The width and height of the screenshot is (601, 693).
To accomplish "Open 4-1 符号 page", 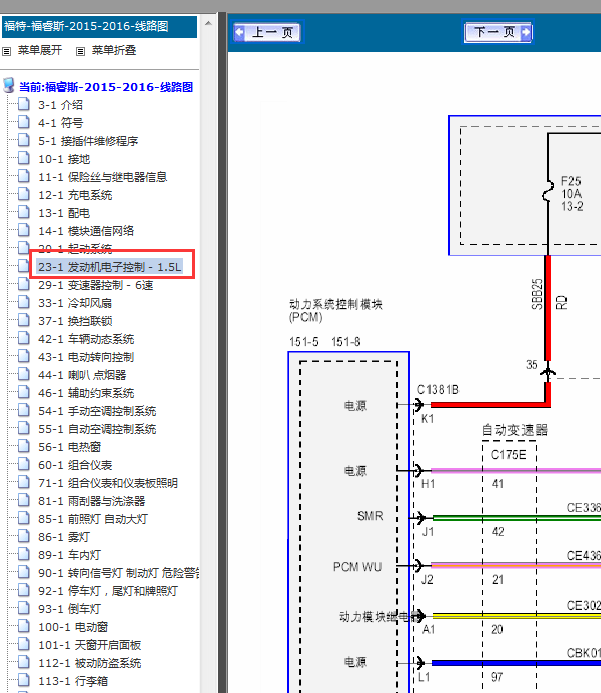I will (60, 123).
